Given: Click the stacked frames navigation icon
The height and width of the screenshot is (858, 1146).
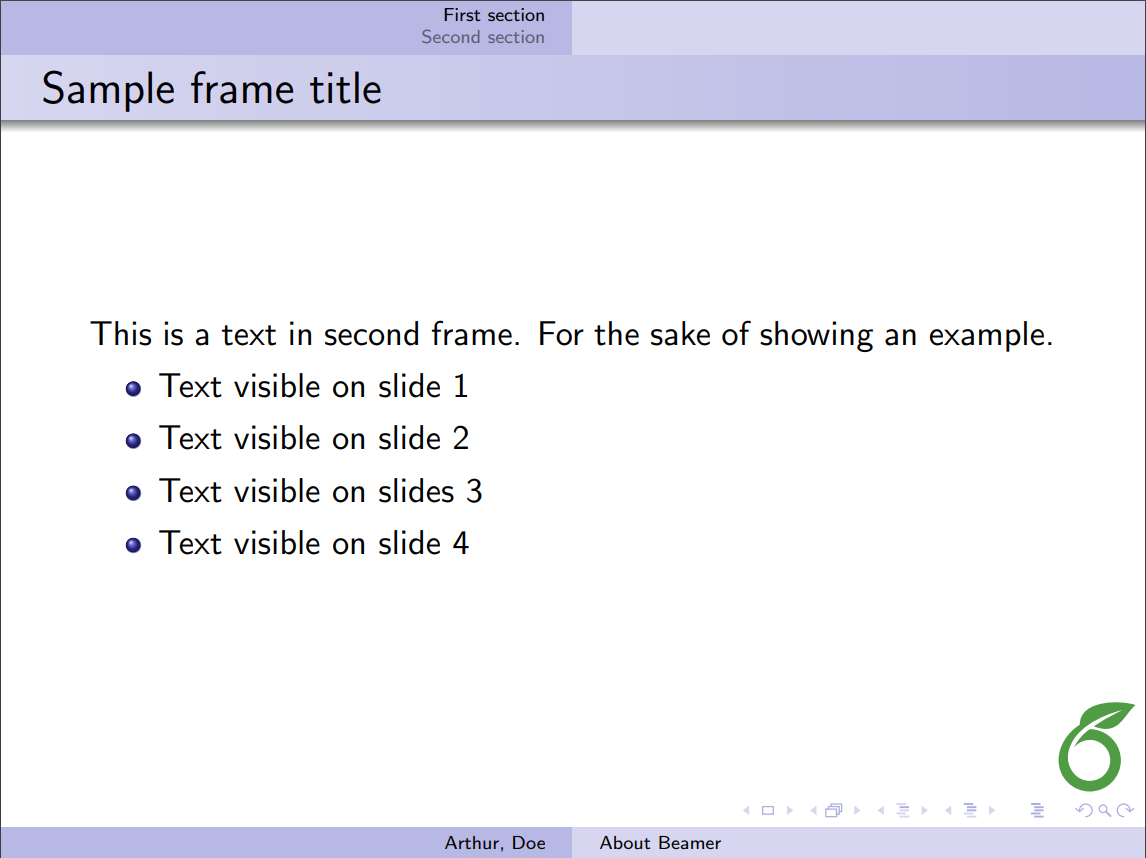Looking at the screenshot, I should click(x=834, y=810).
